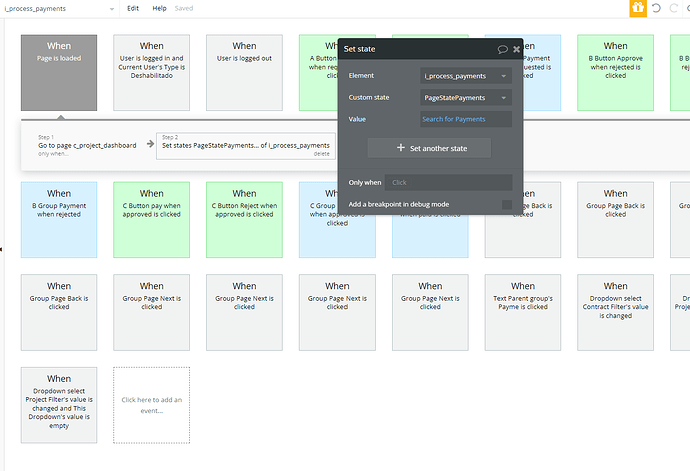Click the plus icon on Set another state
Image resolution: width=690 pixels, height=471 pixels.
click(x=400, y=147)
